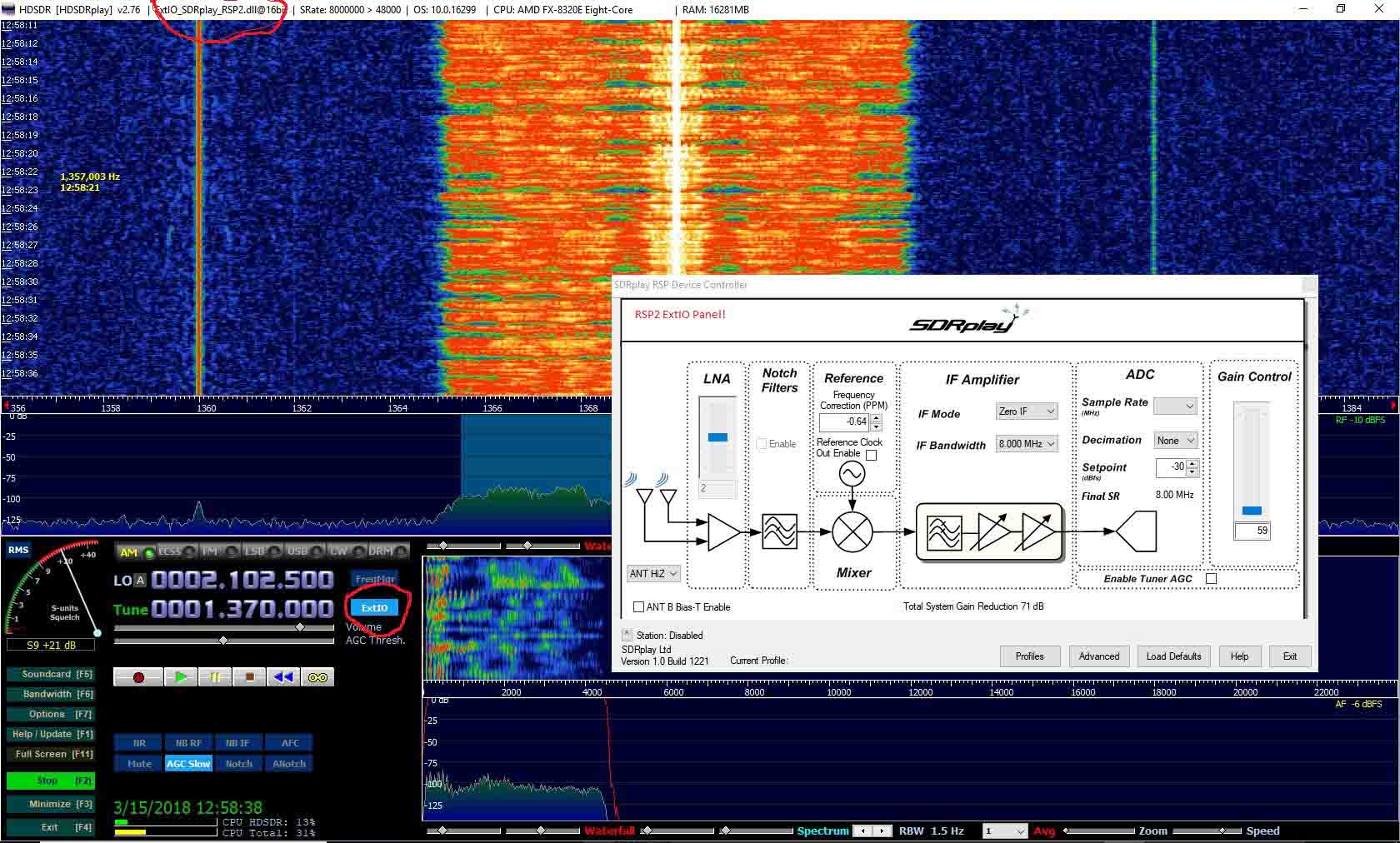The height and width of the screenshot is (843, 1400).
Task: Click the LO A selector button
Action: tap(140, 581)
